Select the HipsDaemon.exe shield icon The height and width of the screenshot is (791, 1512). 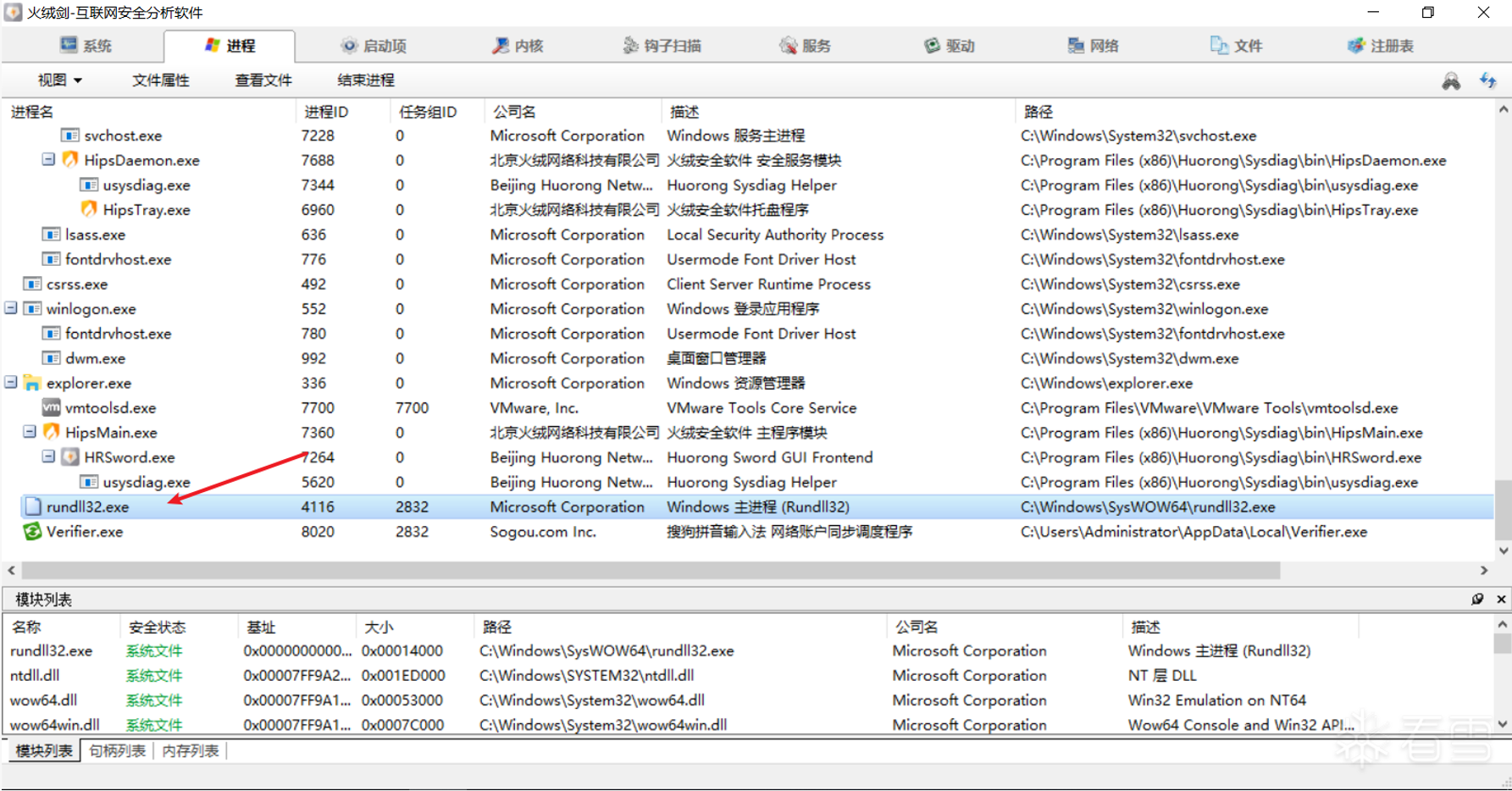click(70, 160)
